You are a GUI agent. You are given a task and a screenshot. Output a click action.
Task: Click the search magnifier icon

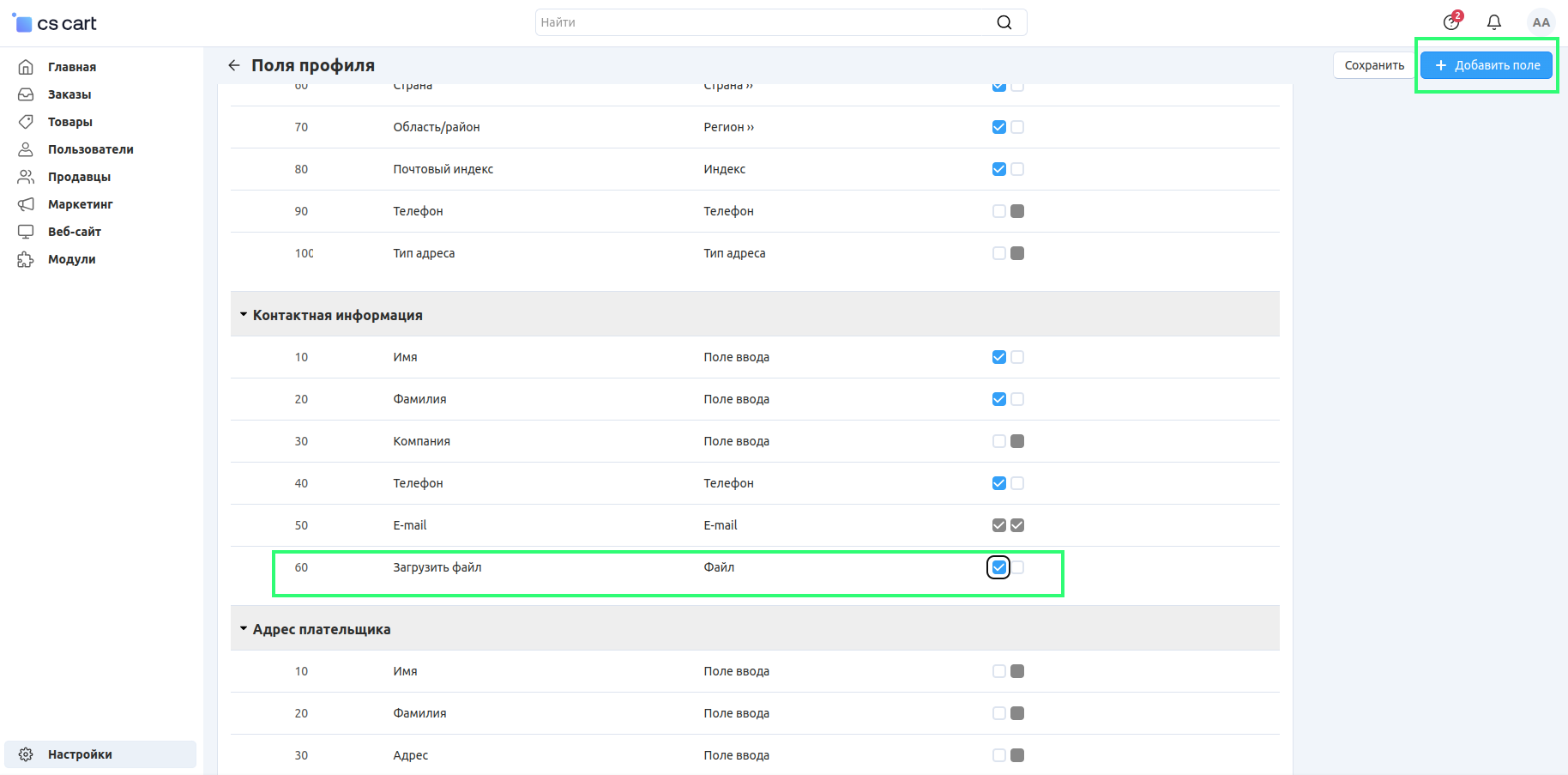pyautogui.click(x=1004, y=22)
